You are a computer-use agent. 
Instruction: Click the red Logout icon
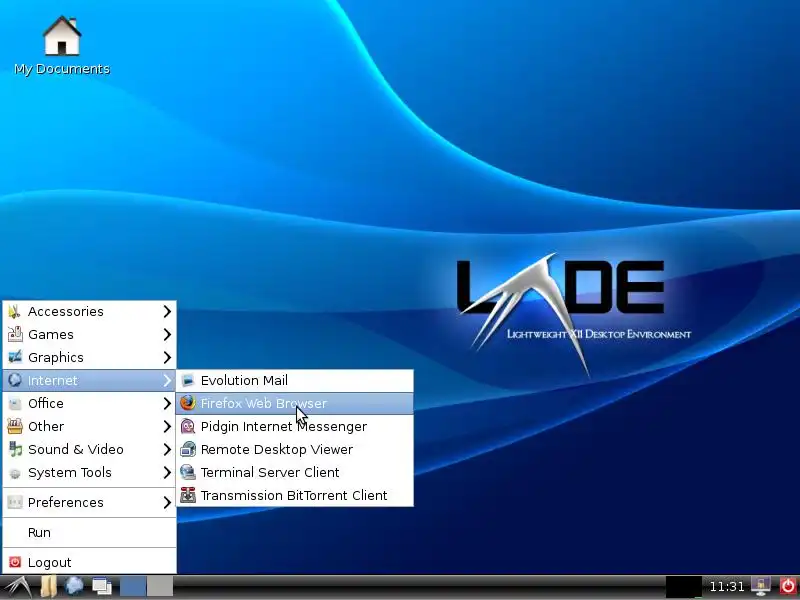[x=15, y=562]
